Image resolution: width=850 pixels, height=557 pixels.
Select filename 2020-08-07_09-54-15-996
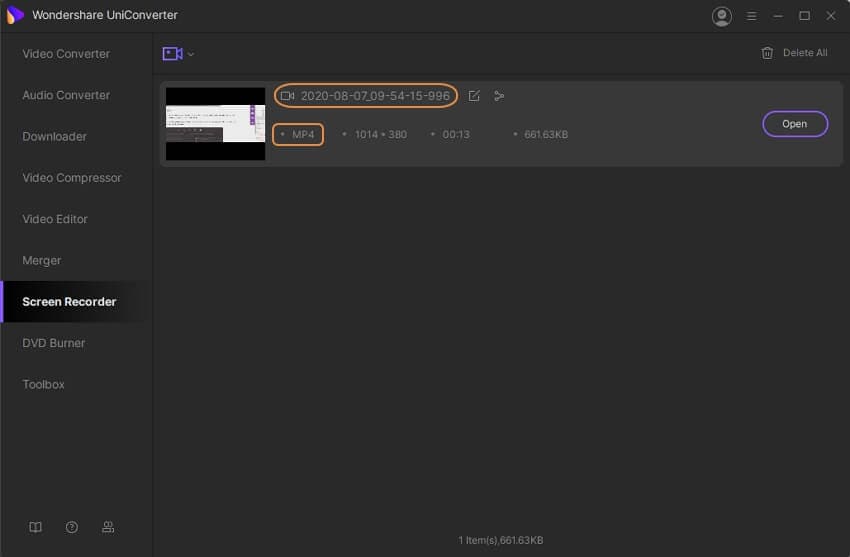[x=375, y=96]
